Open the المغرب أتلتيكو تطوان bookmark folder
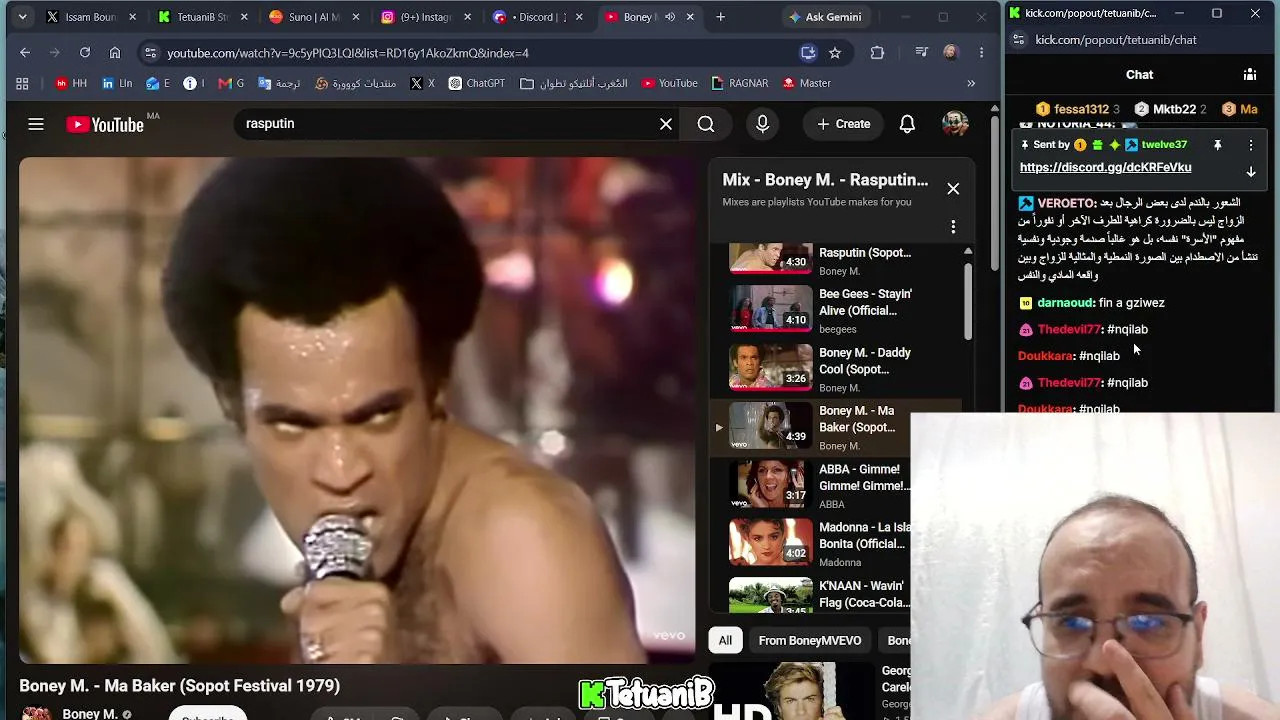The width and height of the screenshot is (1280, 720). click(x=574, y=84)
